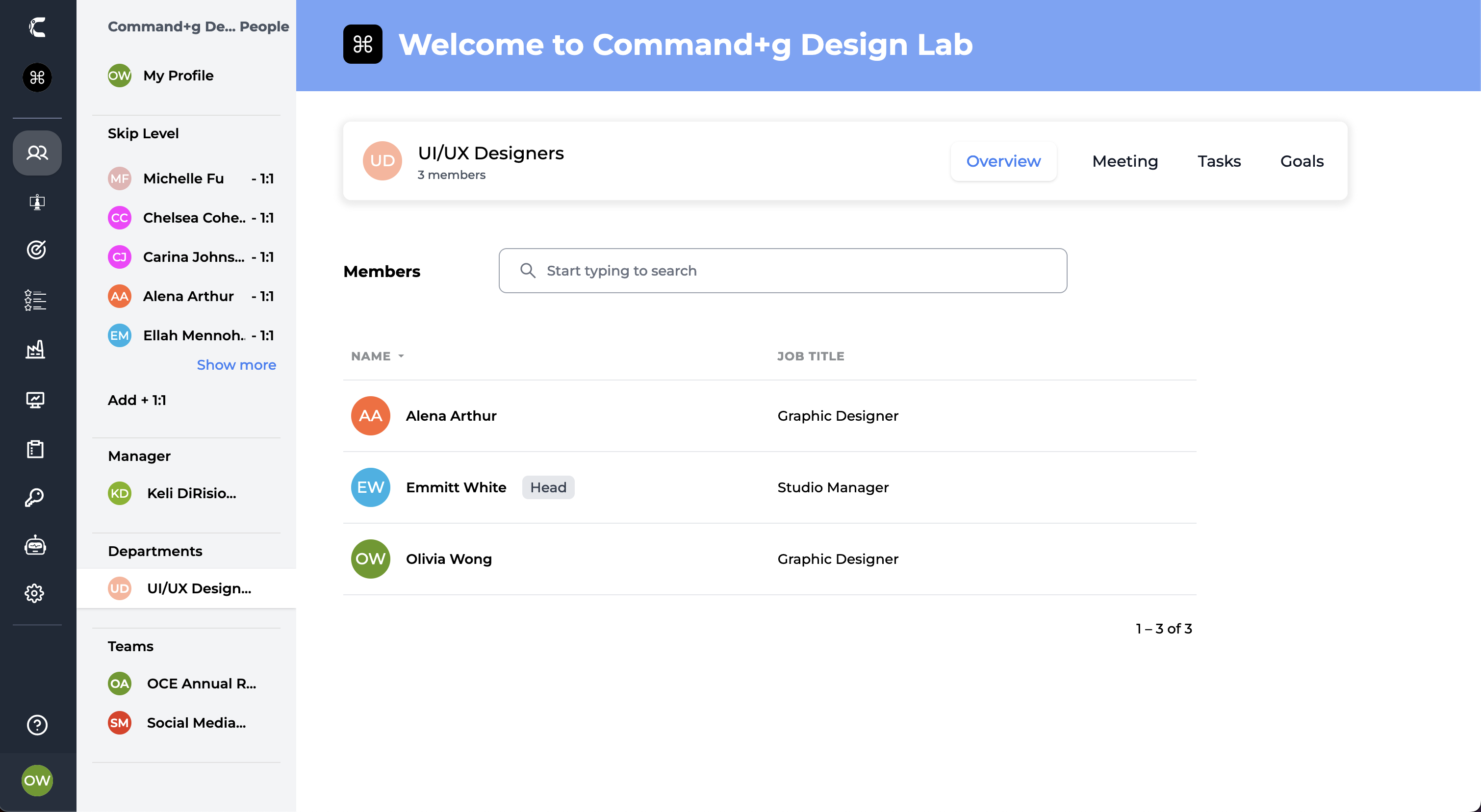Image resolution: width=1481 pixels, height=812 pixels.
Task: Click Add + 1:1 link
Action: pos(137,400)
